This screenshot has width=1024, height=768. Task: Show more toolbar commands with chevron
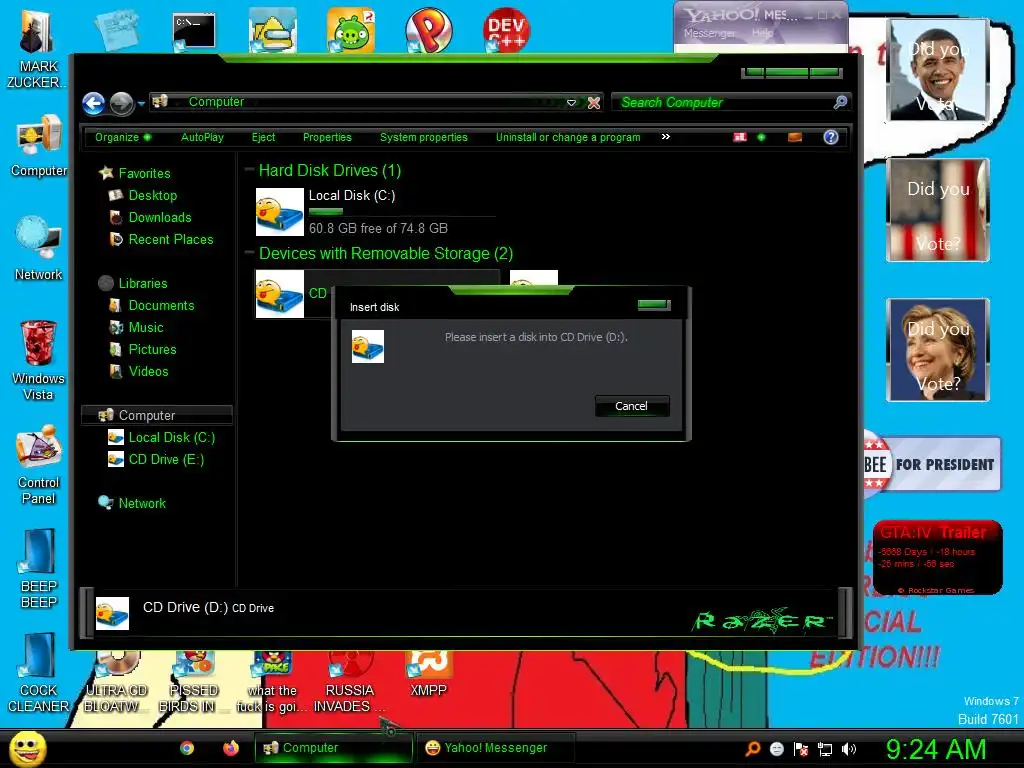click(665, 136)
